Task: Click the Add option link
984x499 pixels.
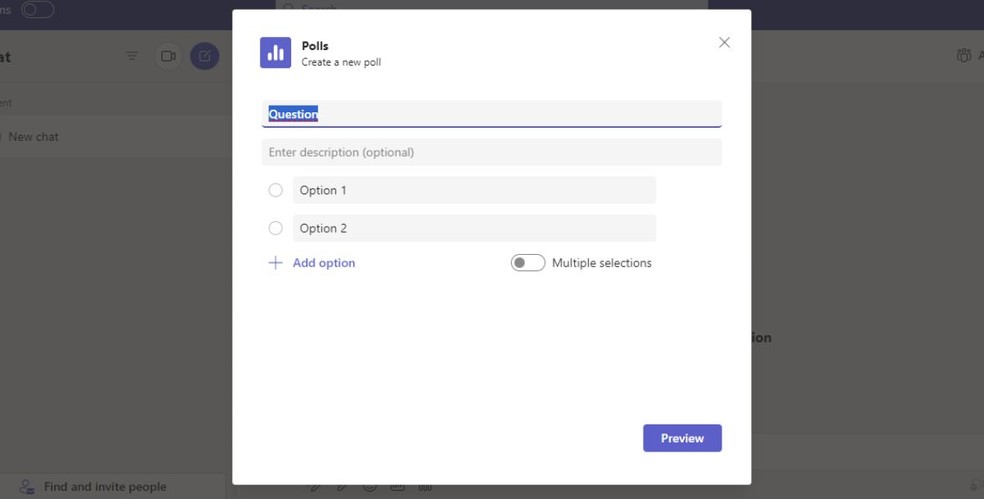Action: click(324, 263)
